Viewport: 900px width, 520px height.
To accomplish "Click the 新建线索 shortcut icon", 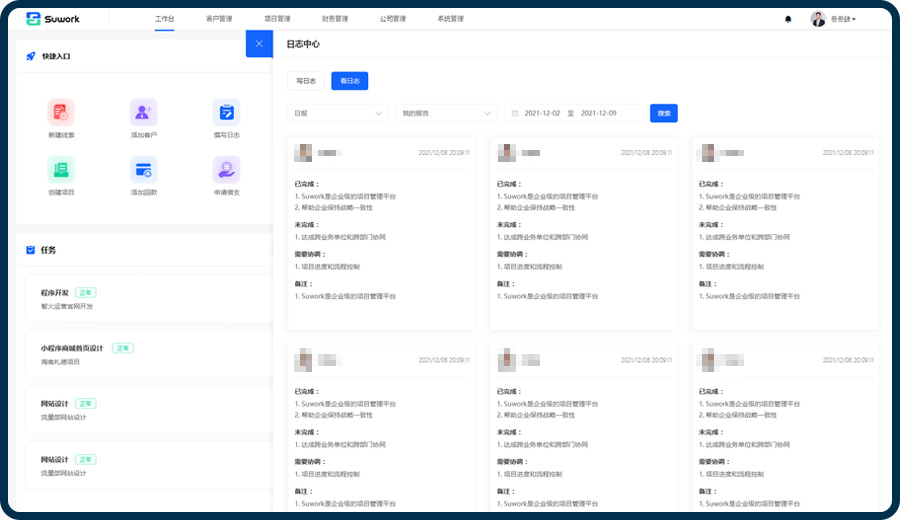I will 61,112.
